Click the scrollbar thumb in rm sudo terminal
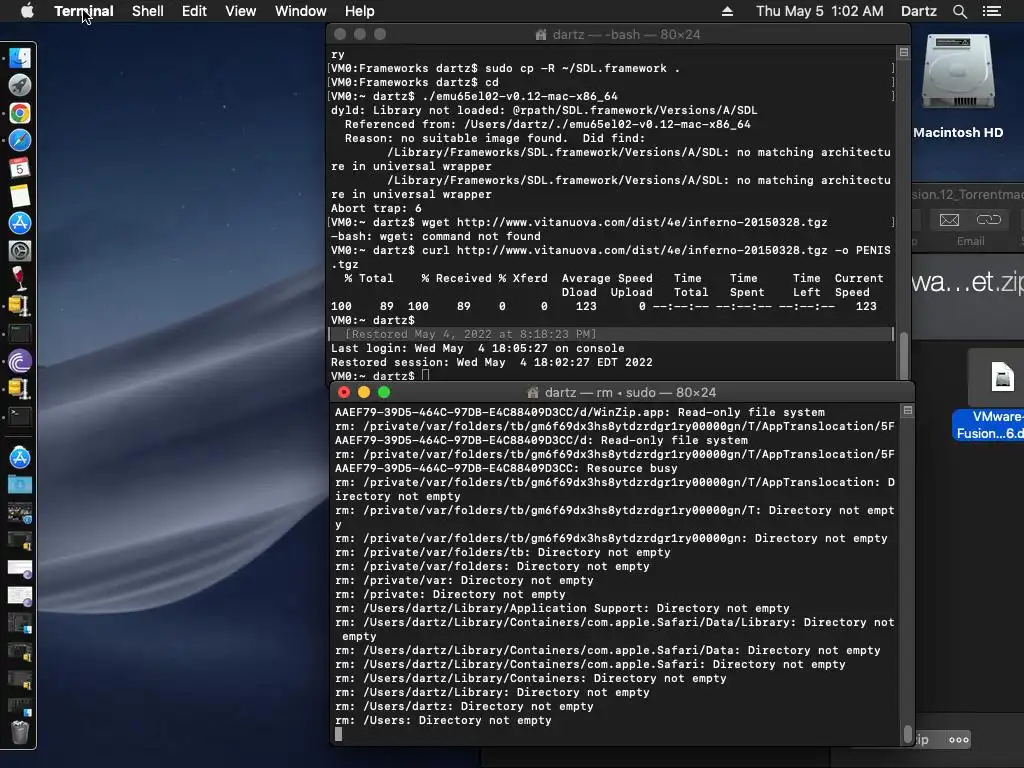Image resolution: width=1024 pixels, height=768 pixels. (x=907, y=733)
